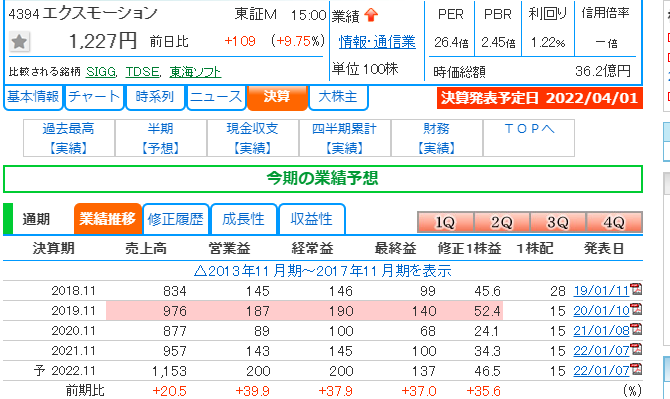Open compared stock SIGG link
The height and width of the screenshot is (399, 670).
click(101, 72)
